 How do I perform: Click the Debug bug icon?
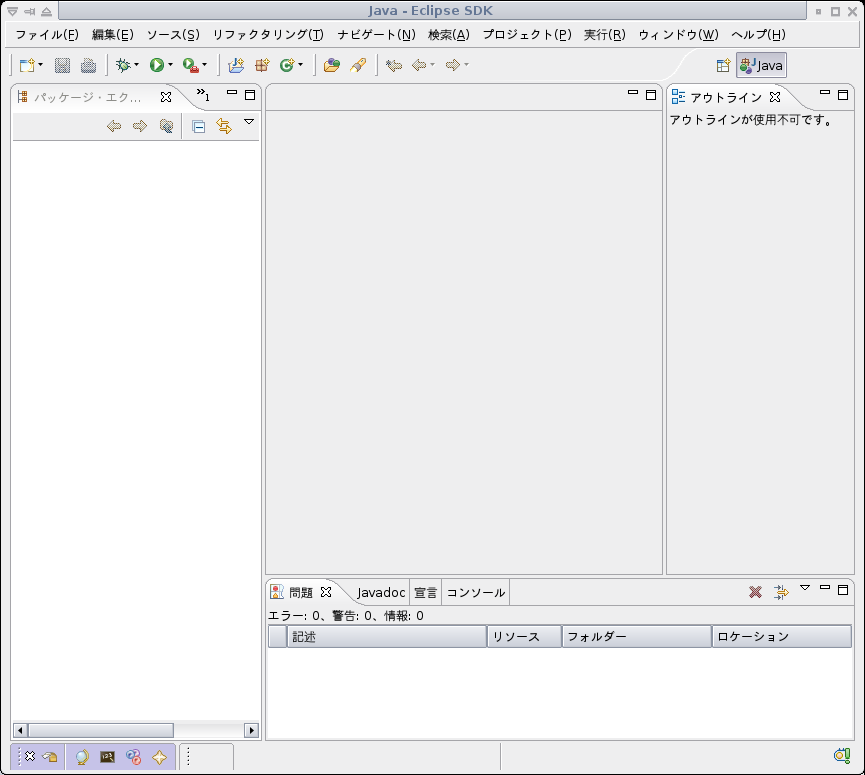pyautogui.click(x=122, y=65)
